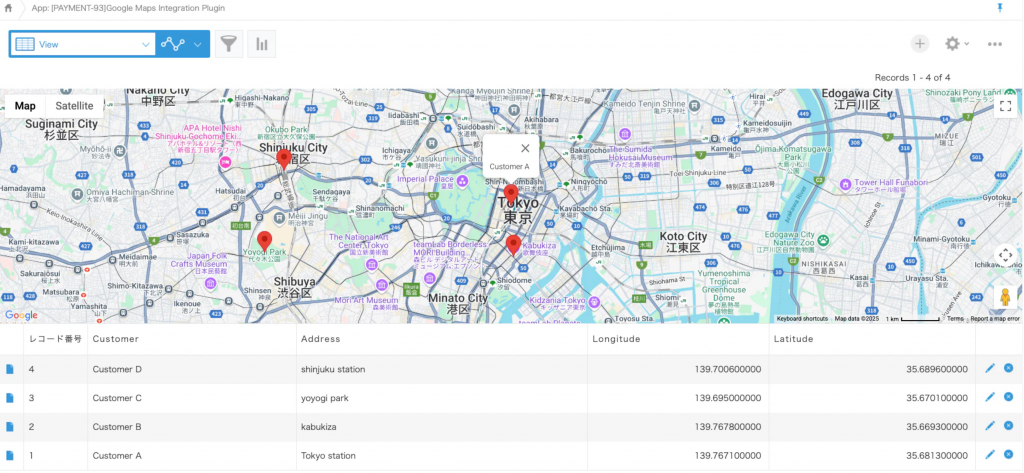
Task: Open record details for Customer D
Action: 10,369
